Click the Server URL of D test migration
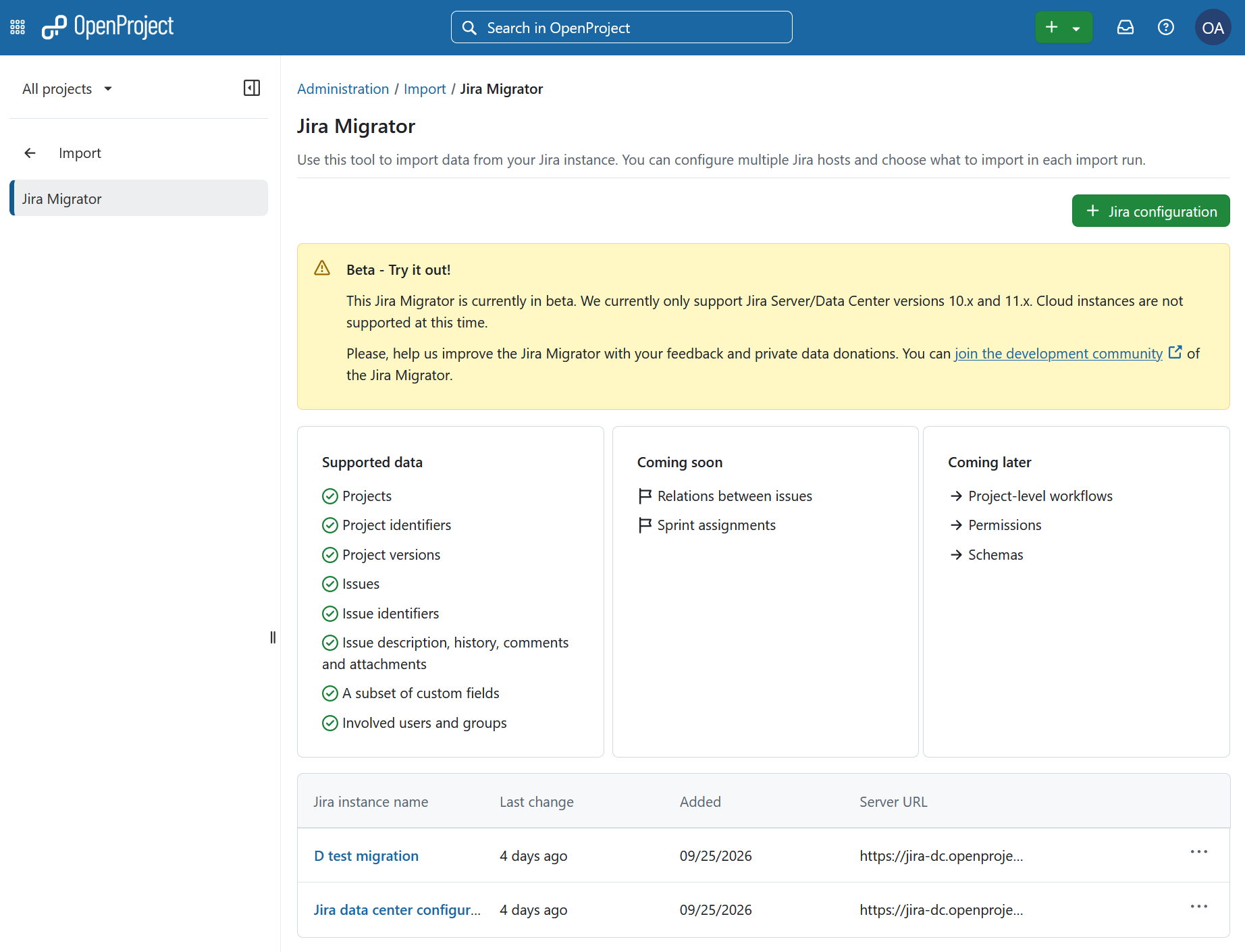Viewport: 1245px width, 952px height. pyautogui.click(x=941, y=856)
